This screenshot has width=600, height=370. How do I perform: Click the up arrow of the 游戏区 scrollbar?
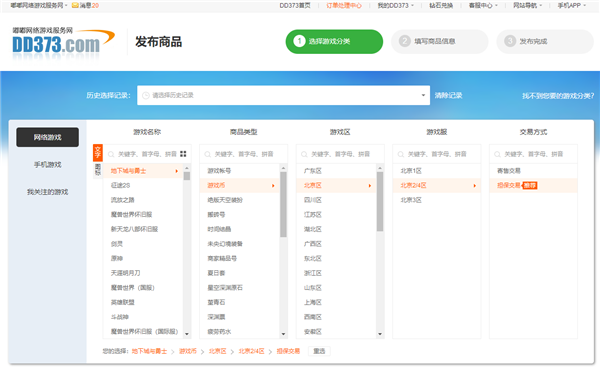point(380,168)
